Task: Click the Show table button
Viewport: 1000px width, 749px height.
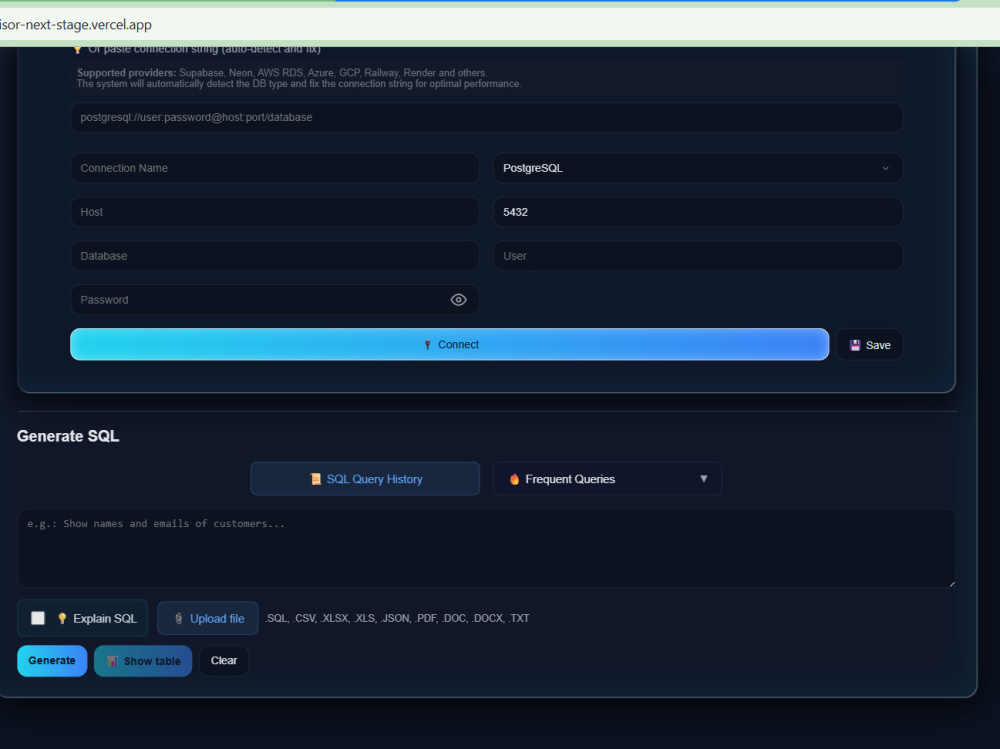Action: 143,661
